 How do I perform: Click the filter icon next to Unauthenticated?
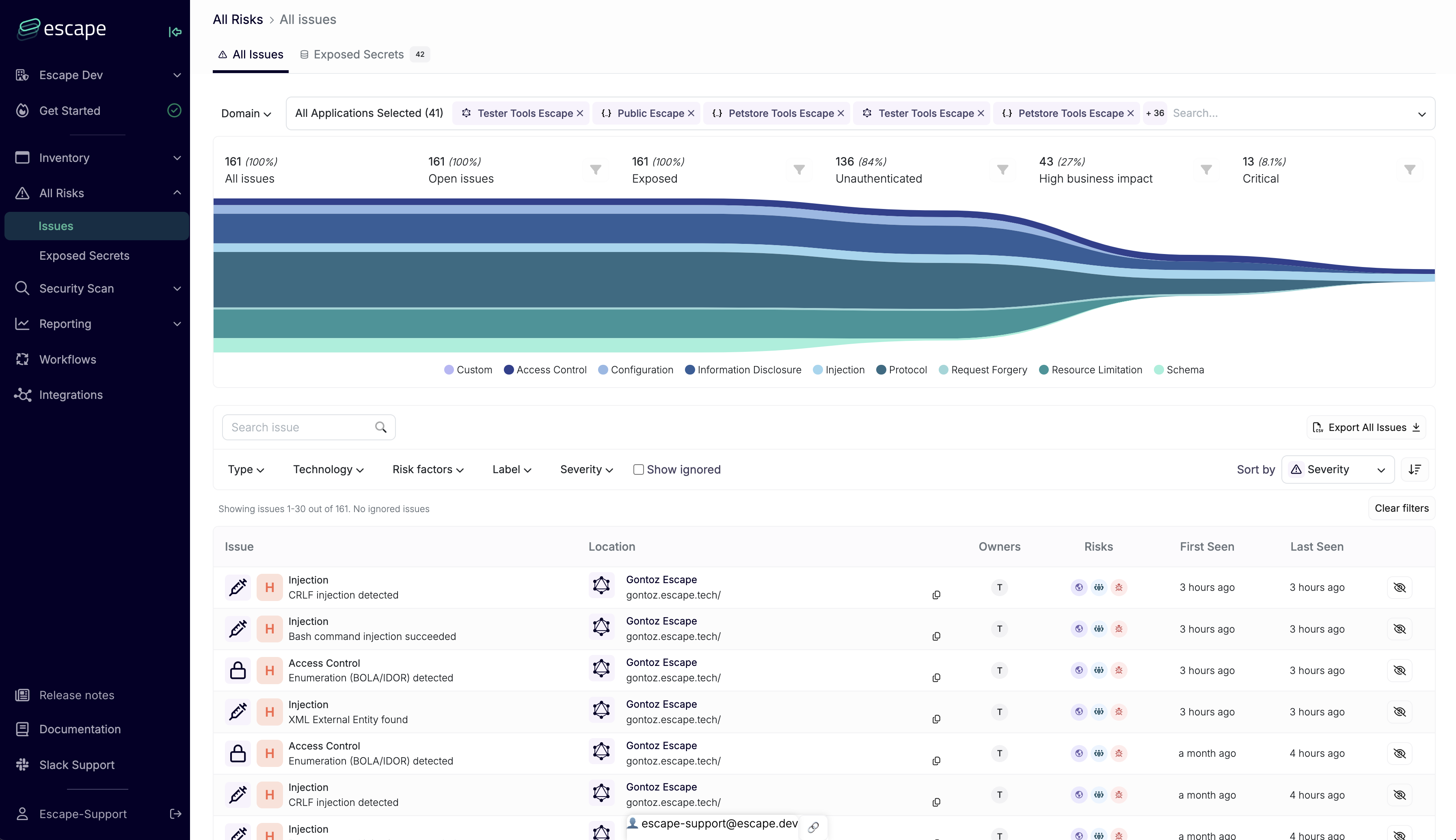point(1002,170)
